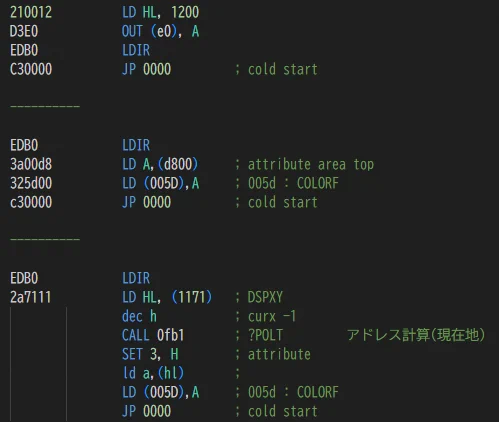The width and height of the screenshot is (499, 422).
Task: Select the instruction CALL 0fb1
Action: coord(153,335)
